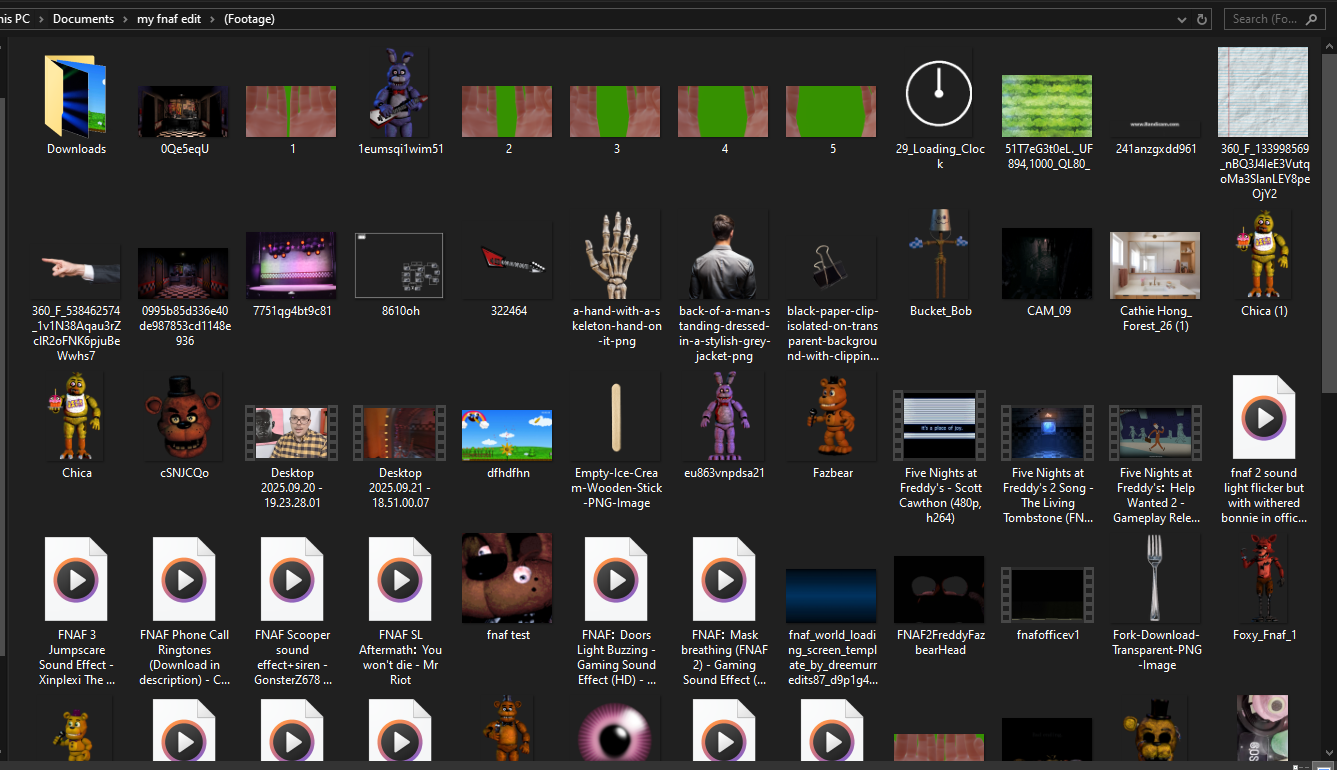
Task: Select the 0995b85d336e40 hallway image
Action: click(x=184, y=274)
